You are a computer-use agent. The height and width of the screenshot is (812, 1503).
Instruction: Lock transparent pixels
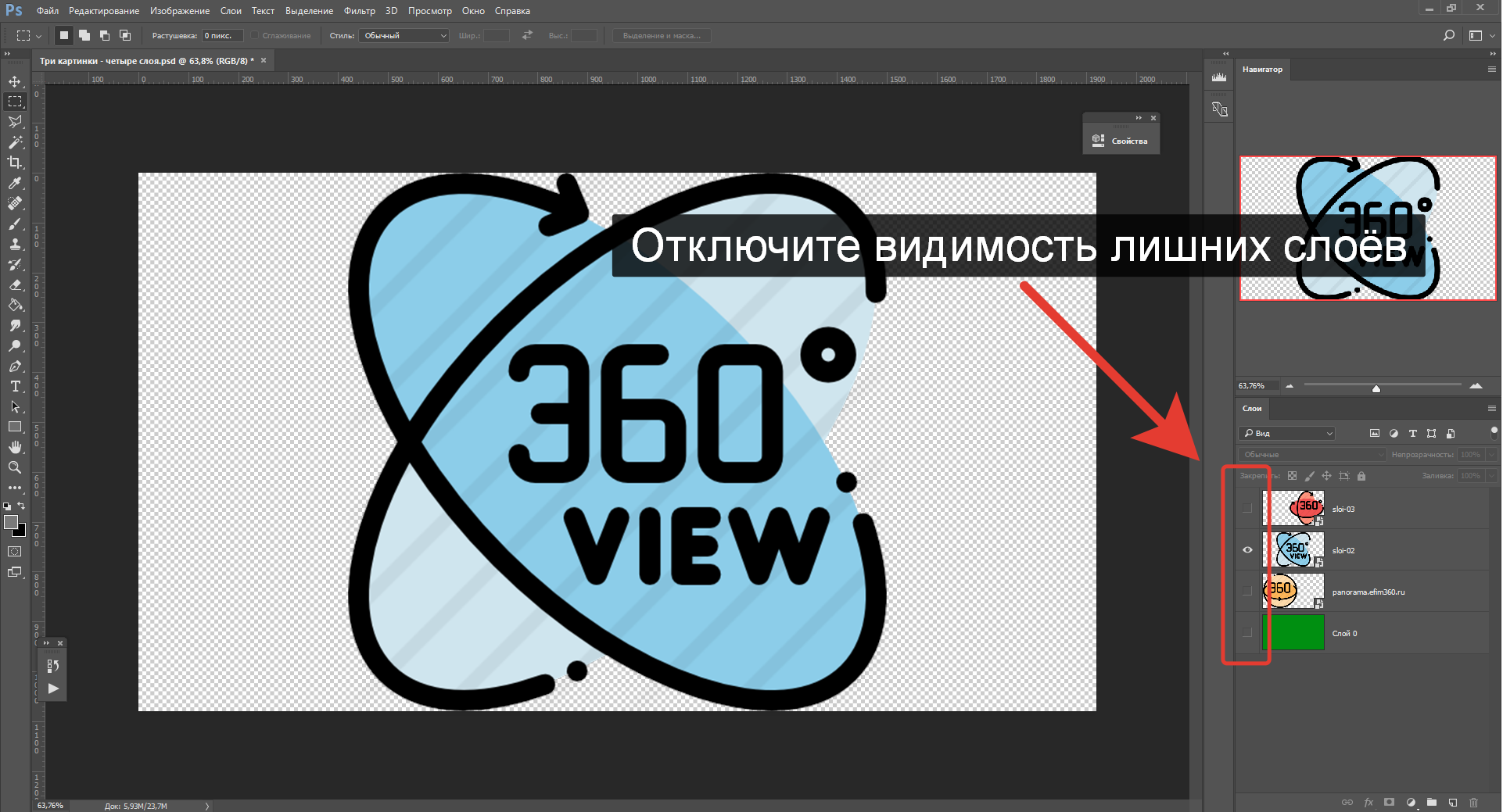click(x=1292, y=476)
